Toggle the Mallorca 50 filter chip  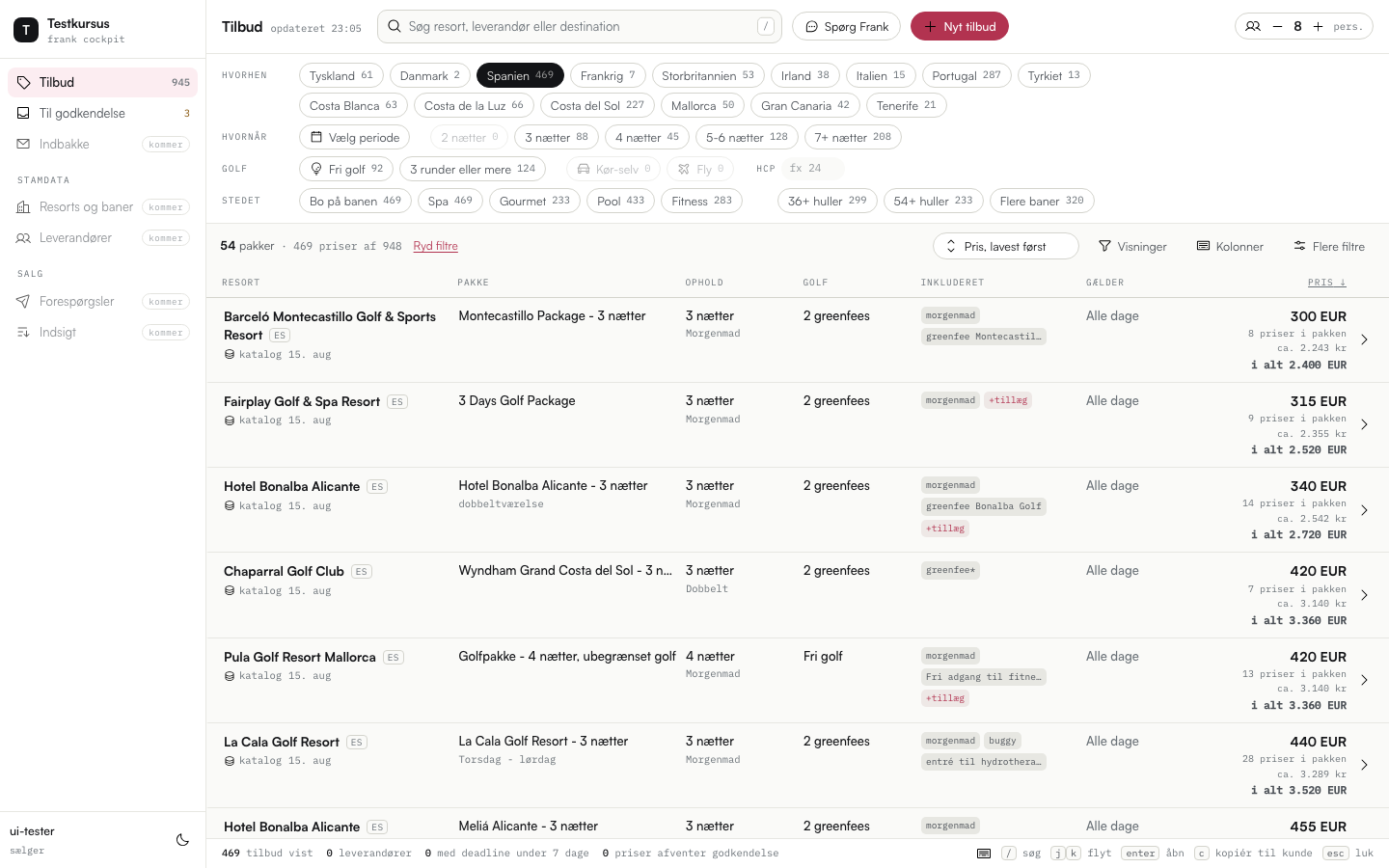(x=702, y=106)
